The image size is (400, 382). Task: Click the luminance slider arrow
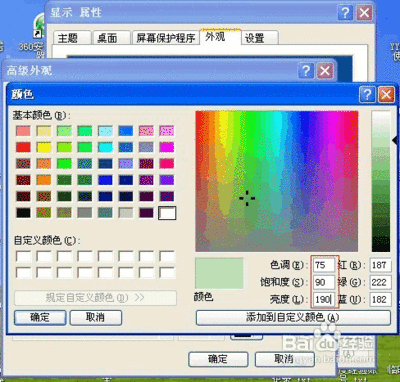[x=394, y=141]
